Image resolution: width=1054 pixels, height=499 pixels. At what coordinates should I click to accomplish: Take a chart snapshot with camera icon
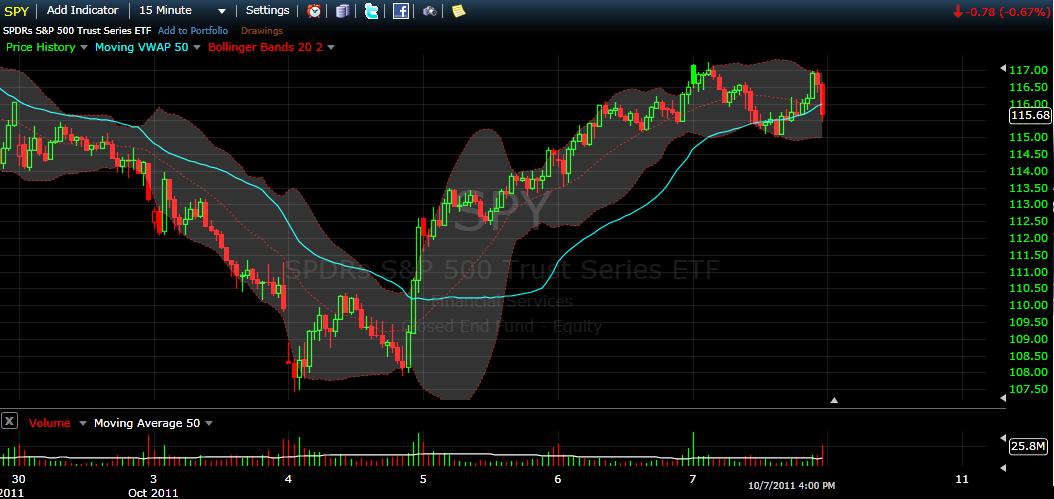click(430, 11)
